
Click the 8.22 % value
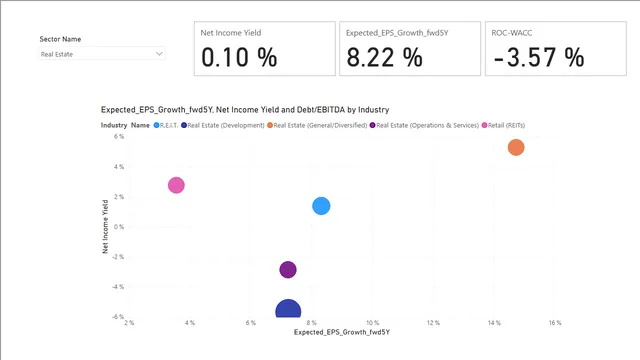(x=384, y=57)
